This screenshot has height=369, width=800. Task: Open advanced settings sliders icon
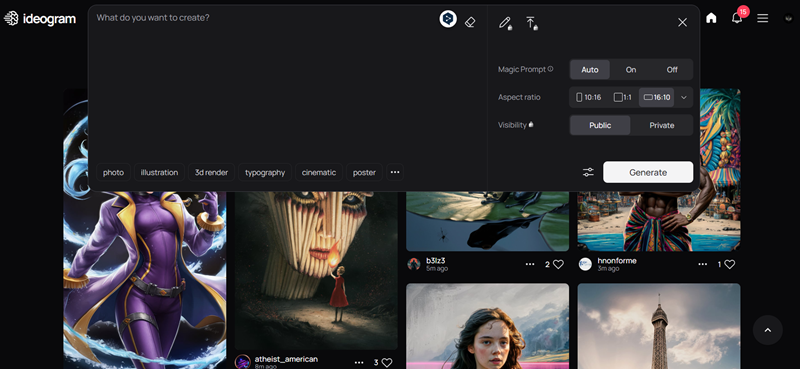588,173
